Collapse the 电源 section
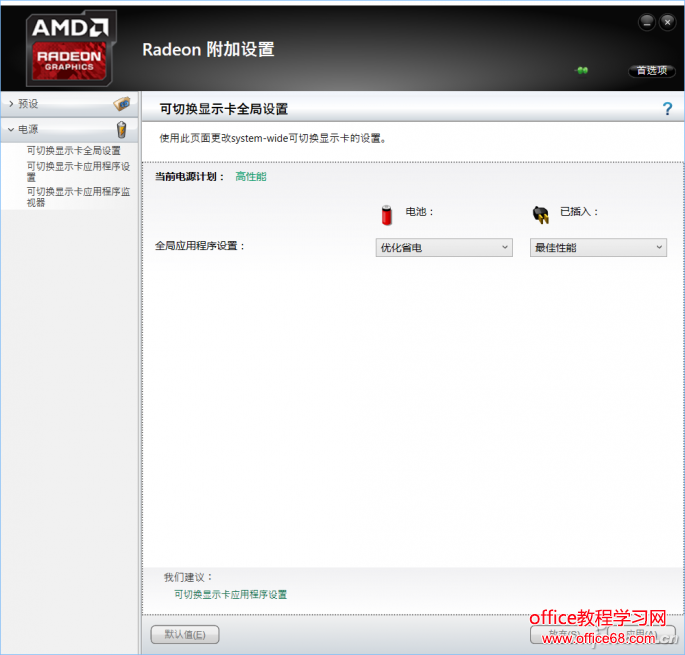The image size is (685, 655). tap(69, 129)
